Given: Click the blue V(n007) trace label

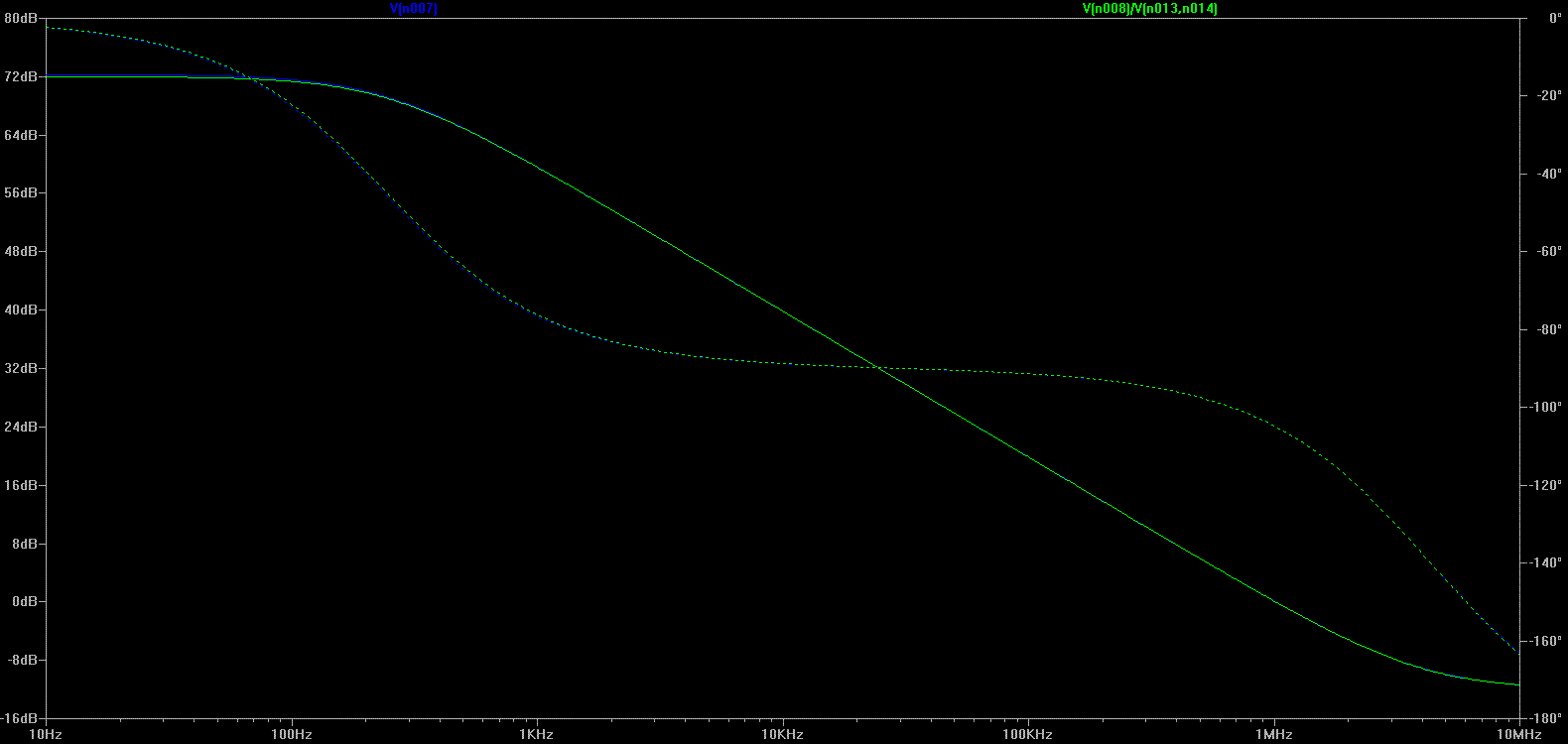Looking at the screenshot, I should (x=414, y=8).
